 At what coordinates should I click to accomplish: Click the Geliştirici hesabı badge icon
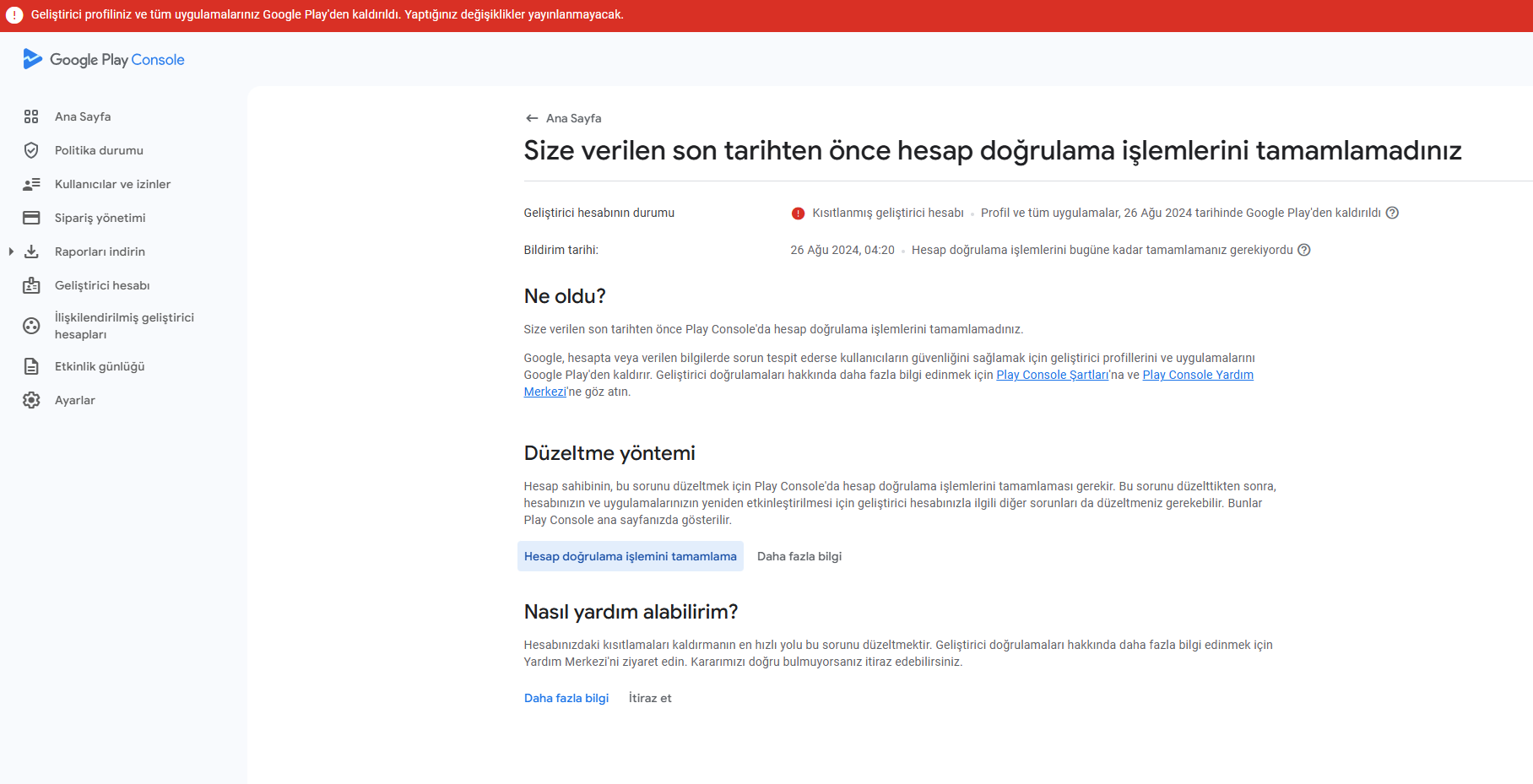(x=31, y=285)
